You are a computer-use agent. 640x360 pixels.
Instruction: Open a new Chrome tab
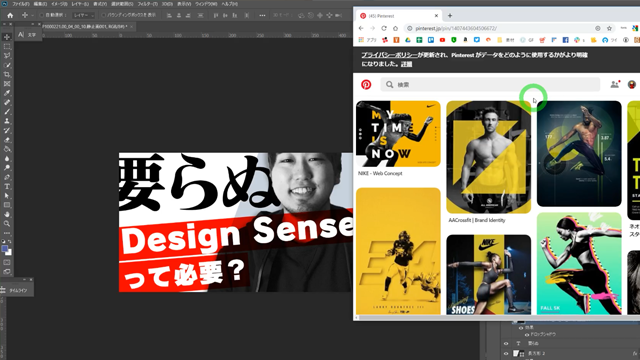coord(450,16)
